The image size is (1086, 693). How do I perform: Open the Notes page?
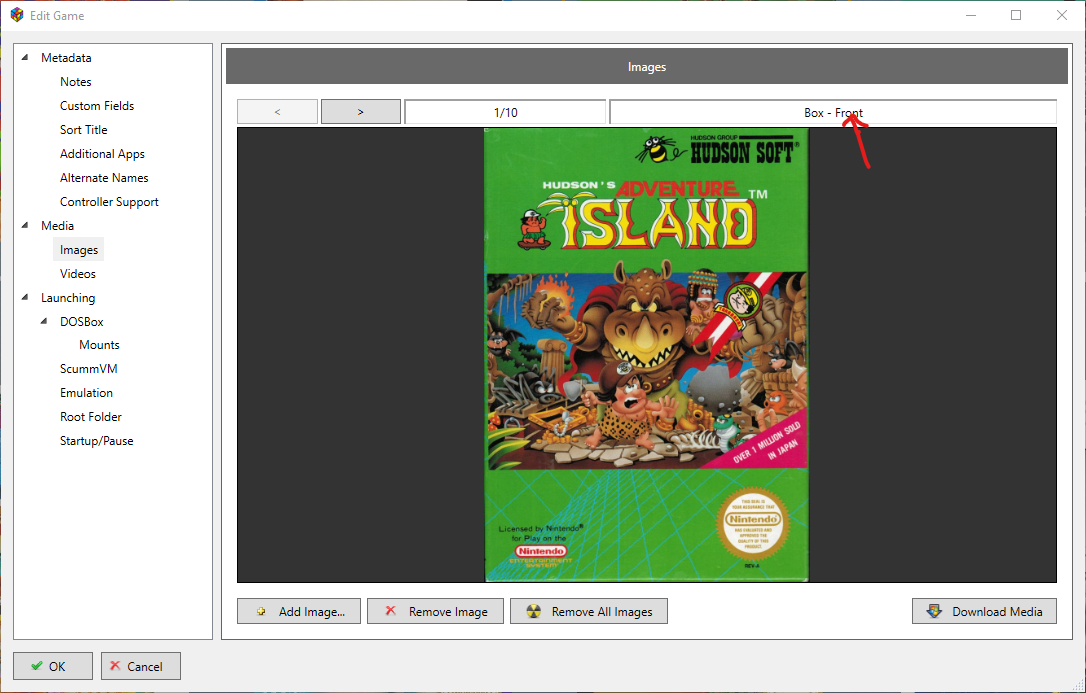click(x=75, y=82)
